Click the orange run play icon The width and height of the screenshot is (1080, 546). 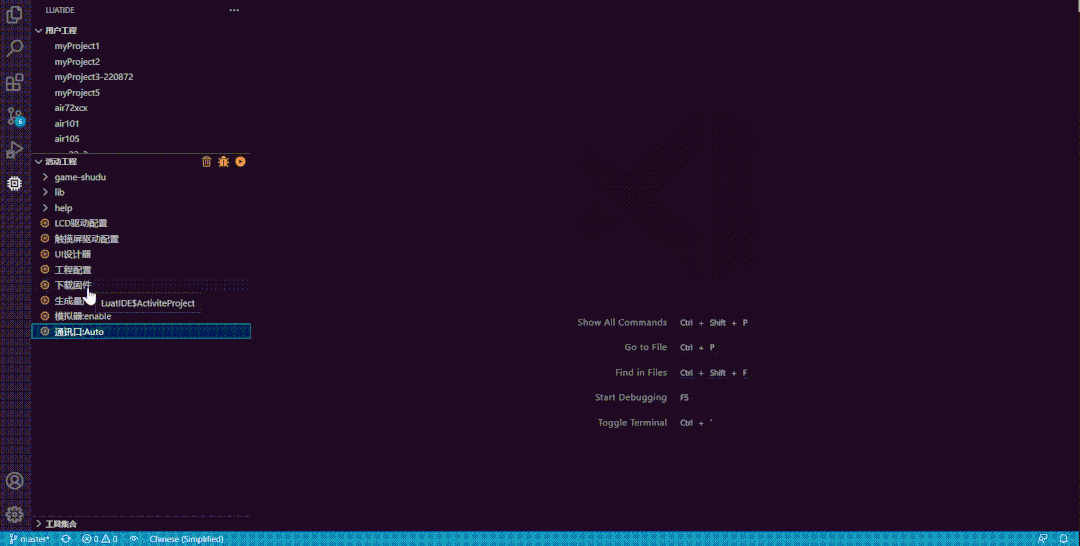pos(240,162)
